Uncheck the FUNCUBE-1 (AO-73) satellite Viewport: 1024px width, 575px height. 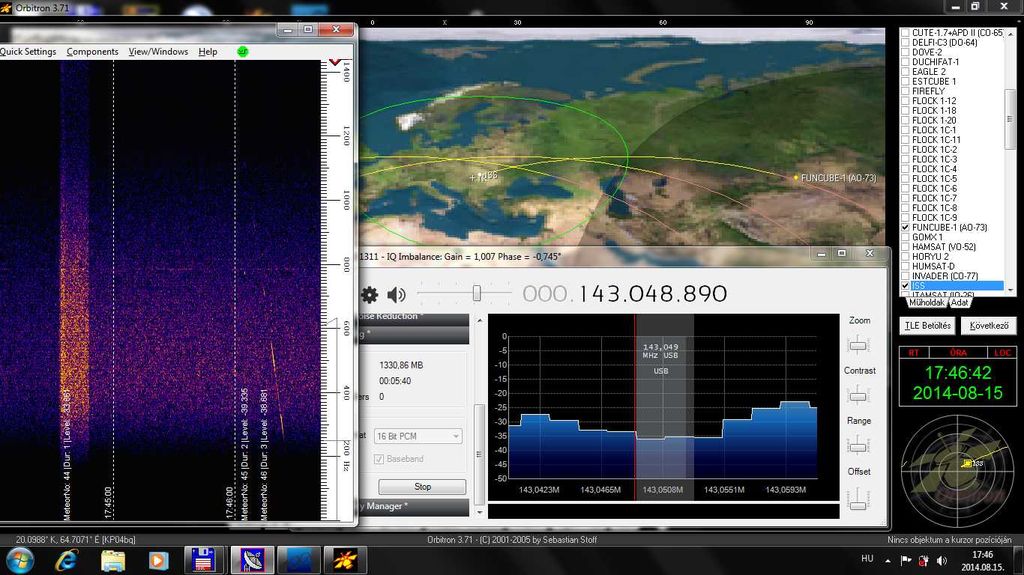[x=906, y=227]
